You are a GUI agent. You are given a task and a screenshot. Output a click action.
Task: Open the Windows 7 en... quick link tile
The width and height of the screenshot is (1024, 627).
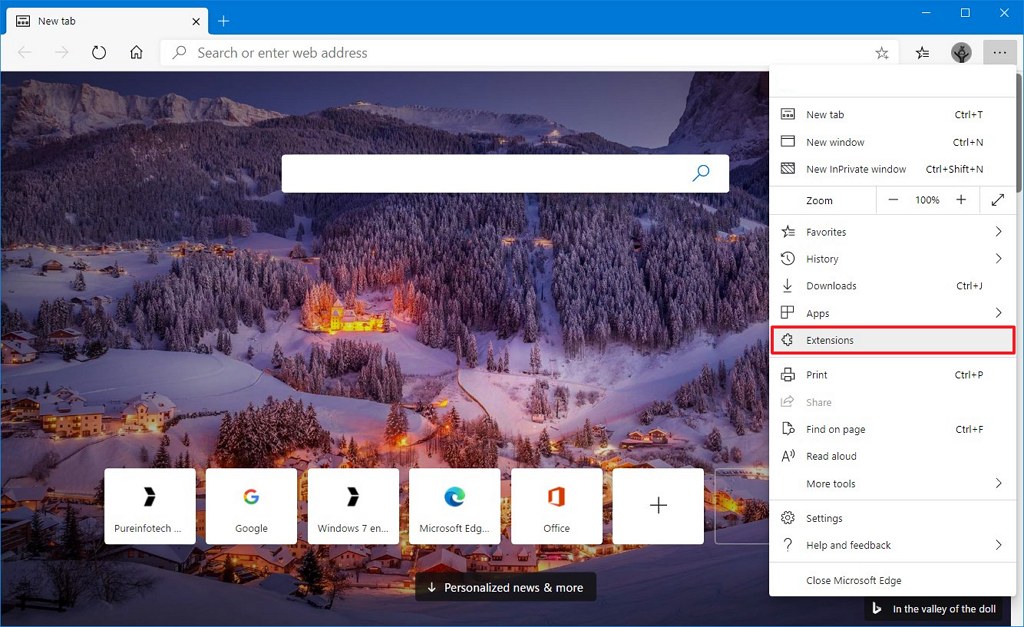click(353, 506)
